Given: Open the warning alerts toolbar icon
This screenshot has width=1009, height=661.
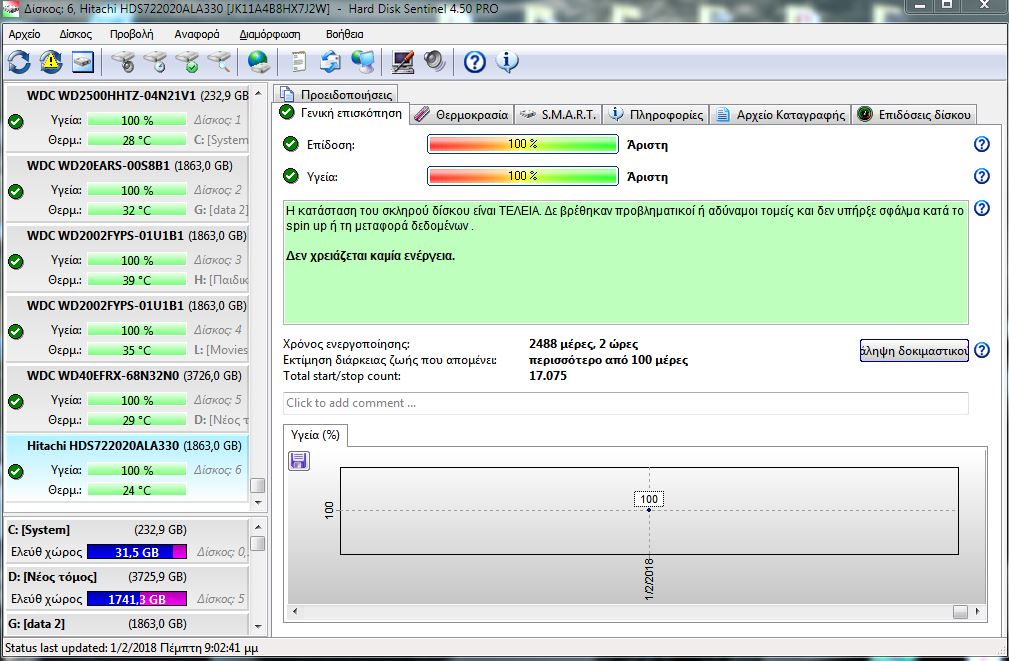Looking at the screenshot, I should [x=51, y=62].
